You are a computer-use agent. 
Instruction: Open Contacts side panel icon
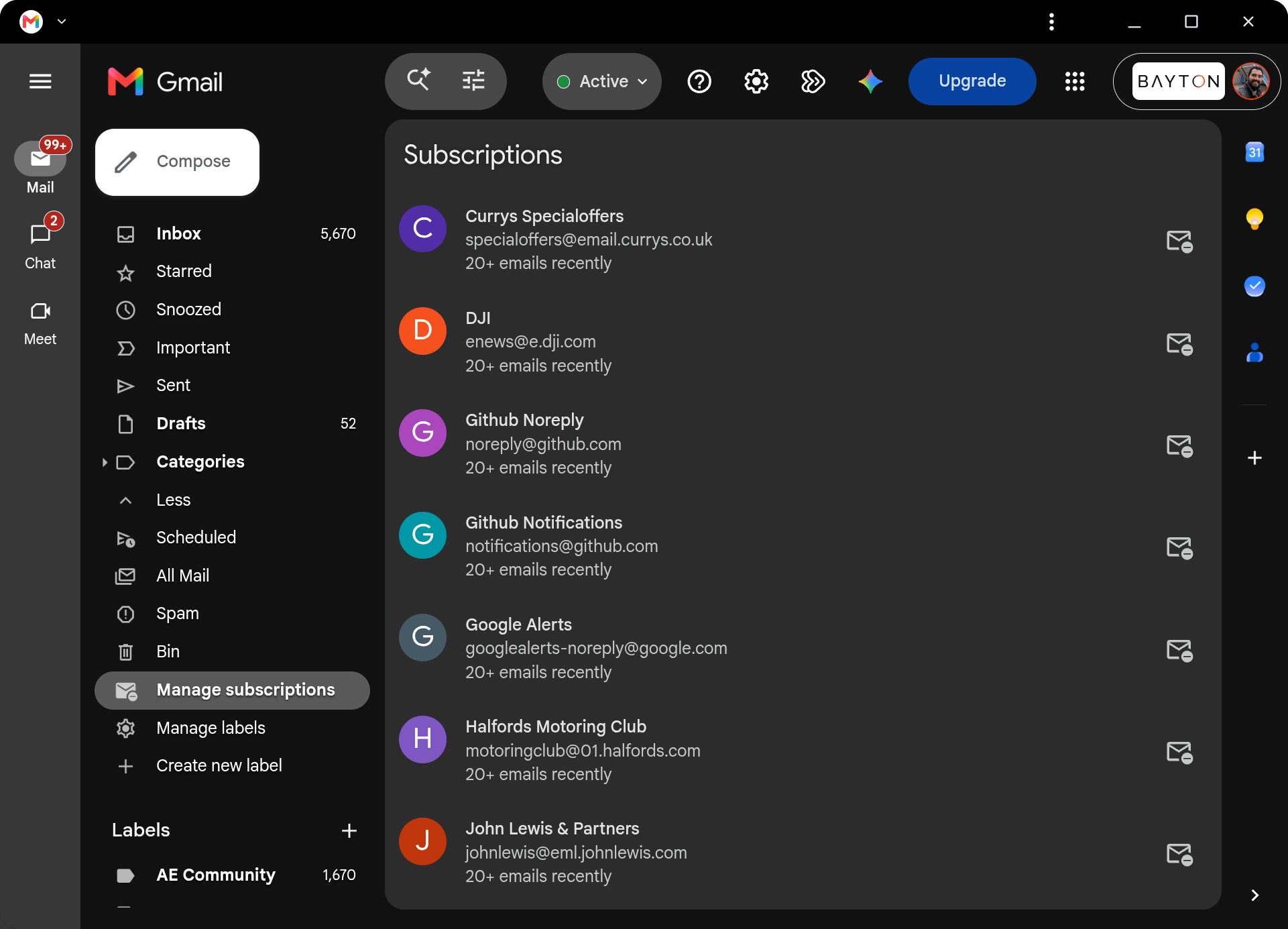pyautogui.click(x=1254, y=353)
